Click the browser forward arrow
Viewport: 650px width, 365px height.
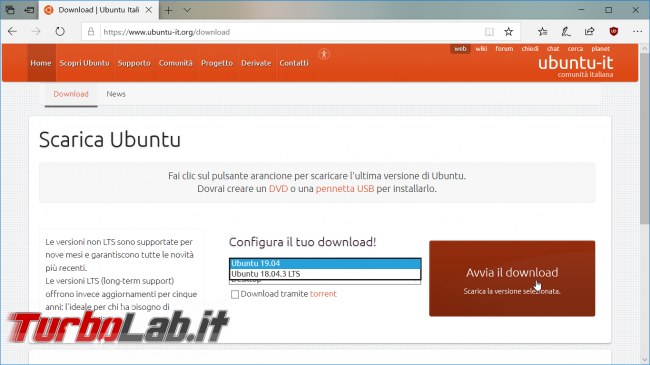[36, 32]
